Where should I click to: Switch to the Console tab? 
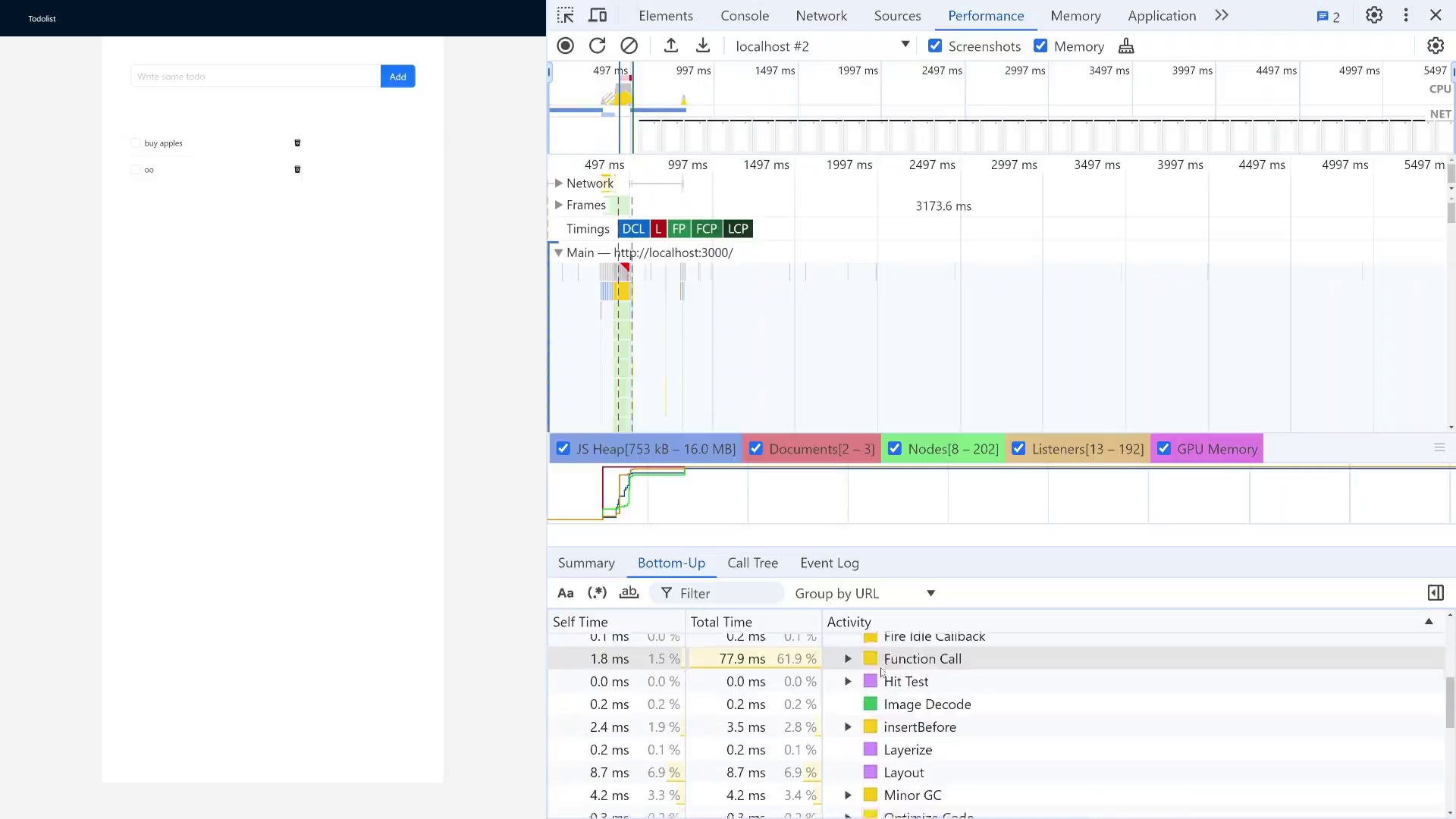[745, 15]
